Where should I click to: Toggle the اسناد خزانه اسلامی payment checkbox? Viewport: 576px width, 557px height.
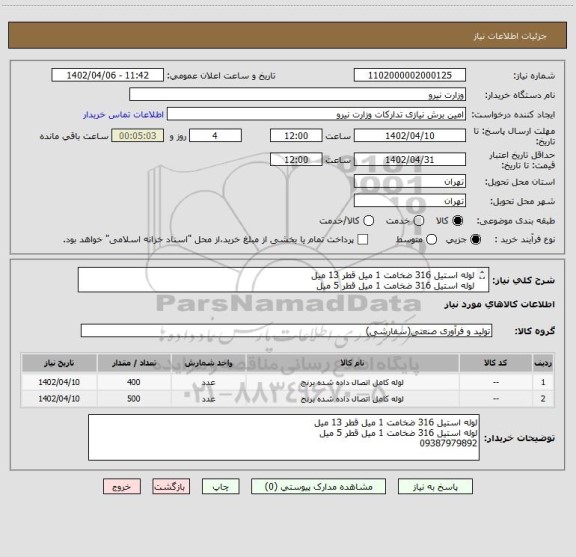coord(363,240)
